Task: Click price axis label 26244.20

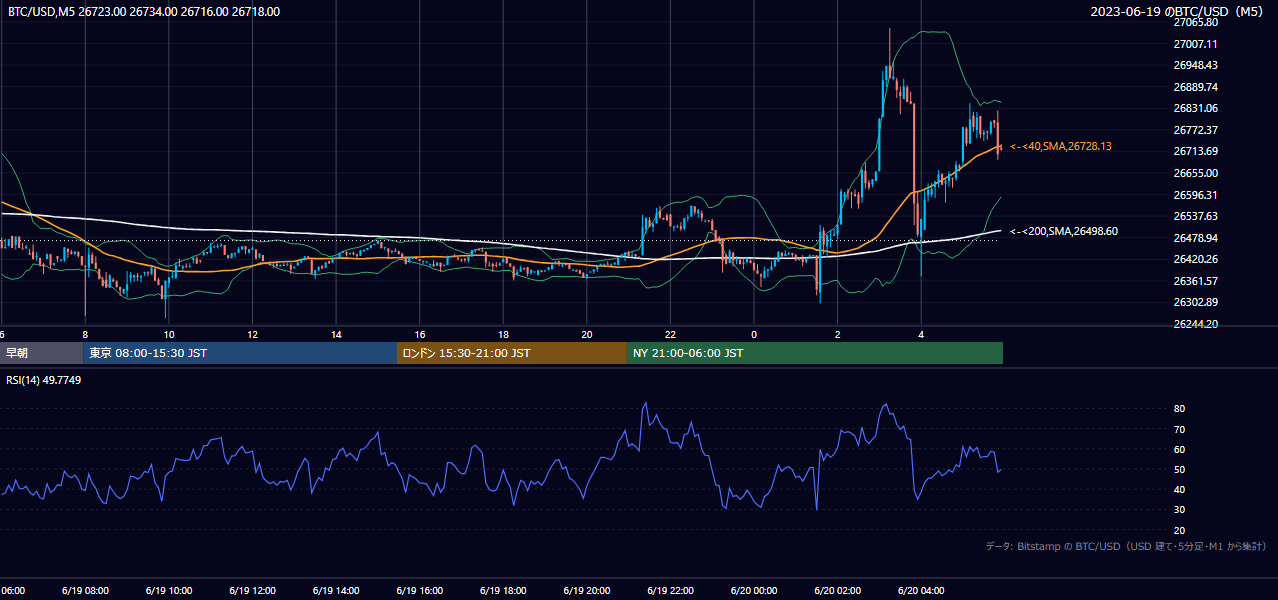Action: (1195, 324)
